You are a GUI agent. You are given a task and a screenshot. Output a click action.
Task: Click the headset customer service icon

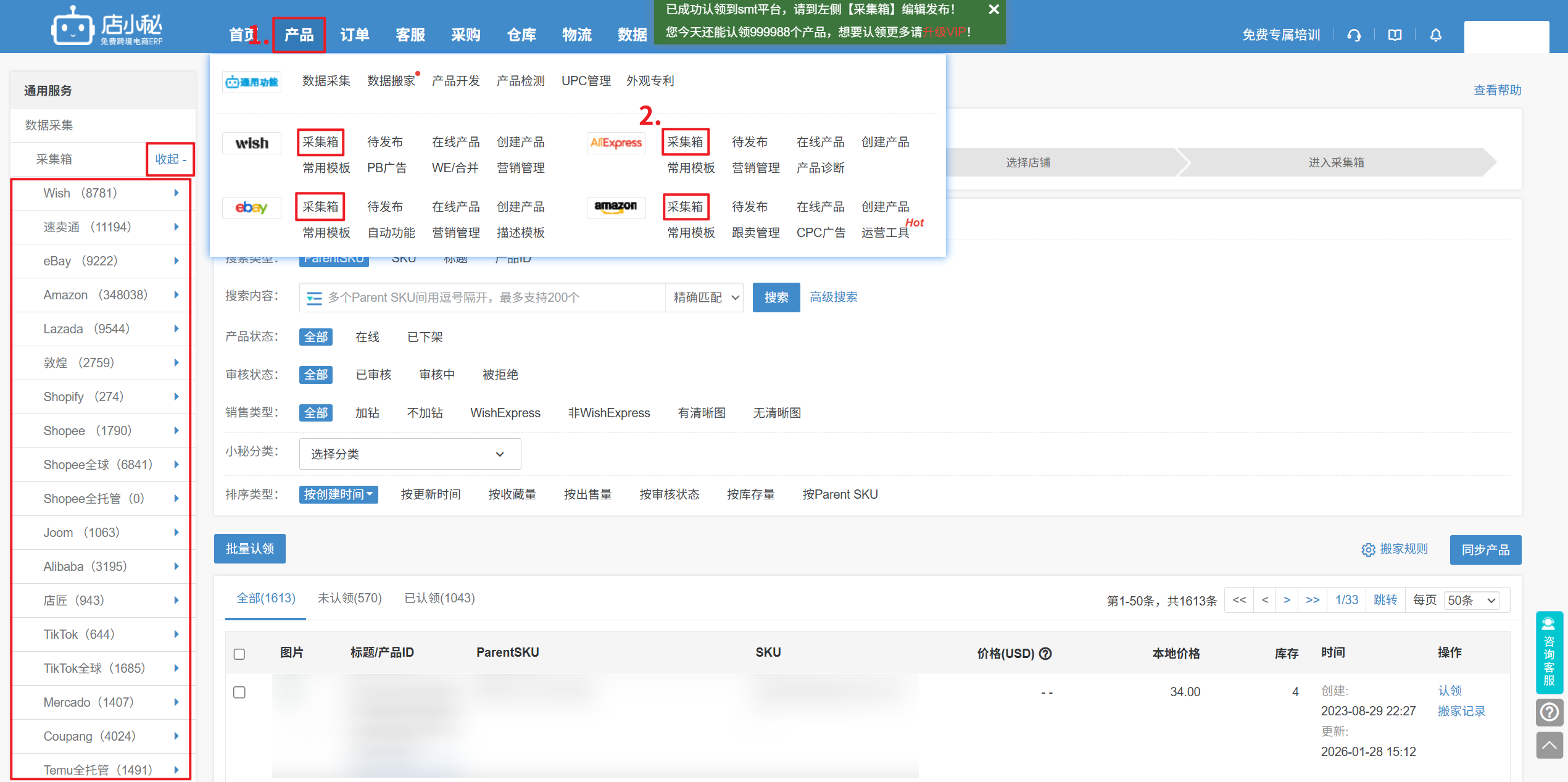[x=1354, y=35]
